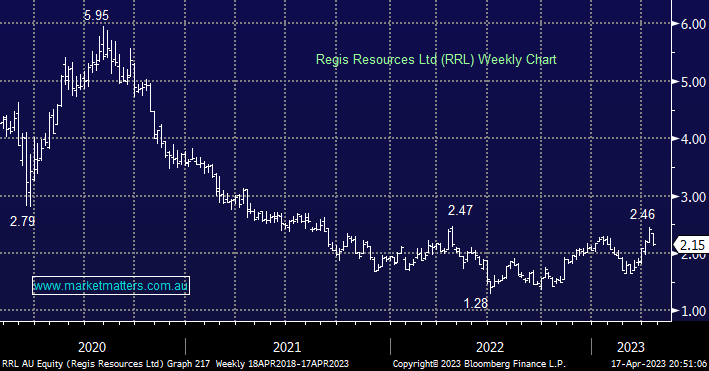Select the 2022 x-axis year label
The image size is (709, 371).
tap(490, 347)
